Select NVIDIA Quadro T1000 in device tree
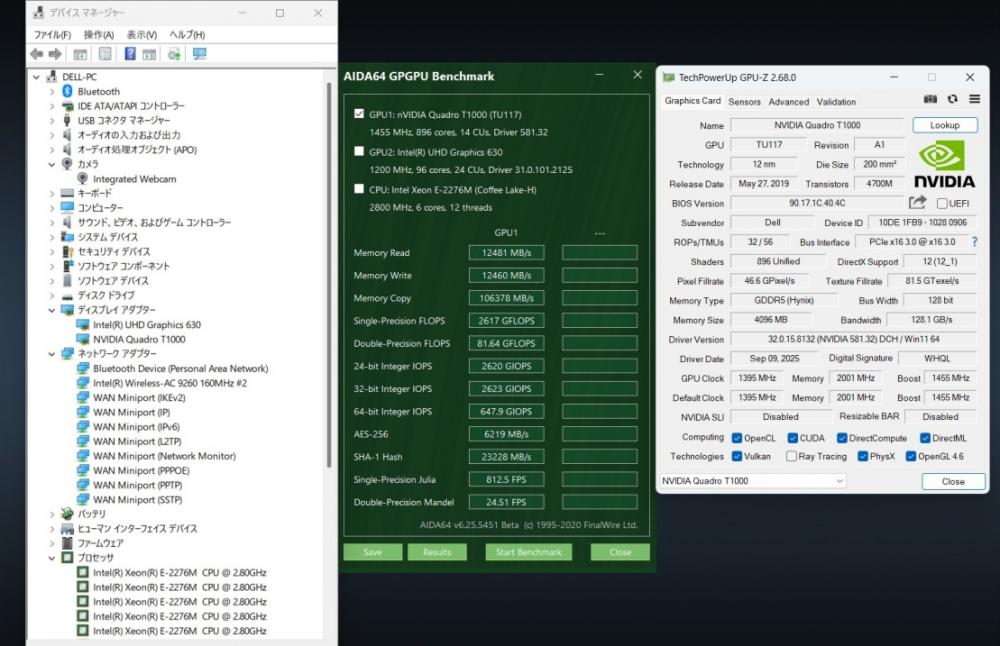 tap(139, 339)
